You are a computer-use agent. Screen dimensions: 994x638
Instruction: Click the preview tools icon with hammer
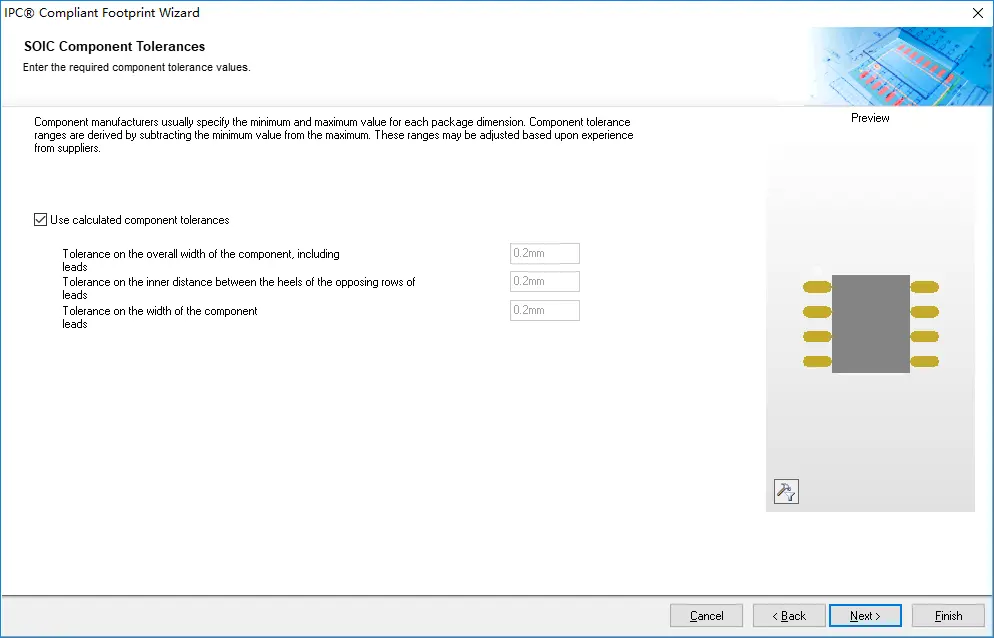tap(786, 491)
